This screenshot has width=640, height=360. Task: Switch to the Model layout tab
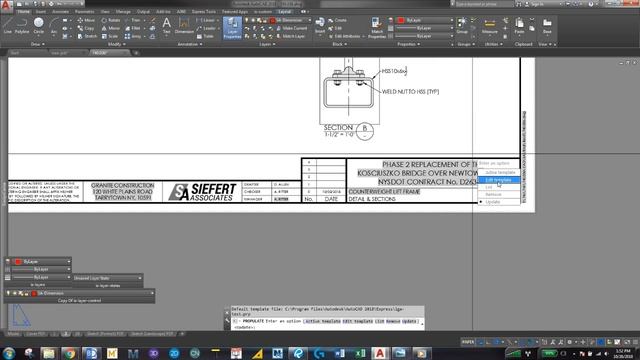(13, 334)
